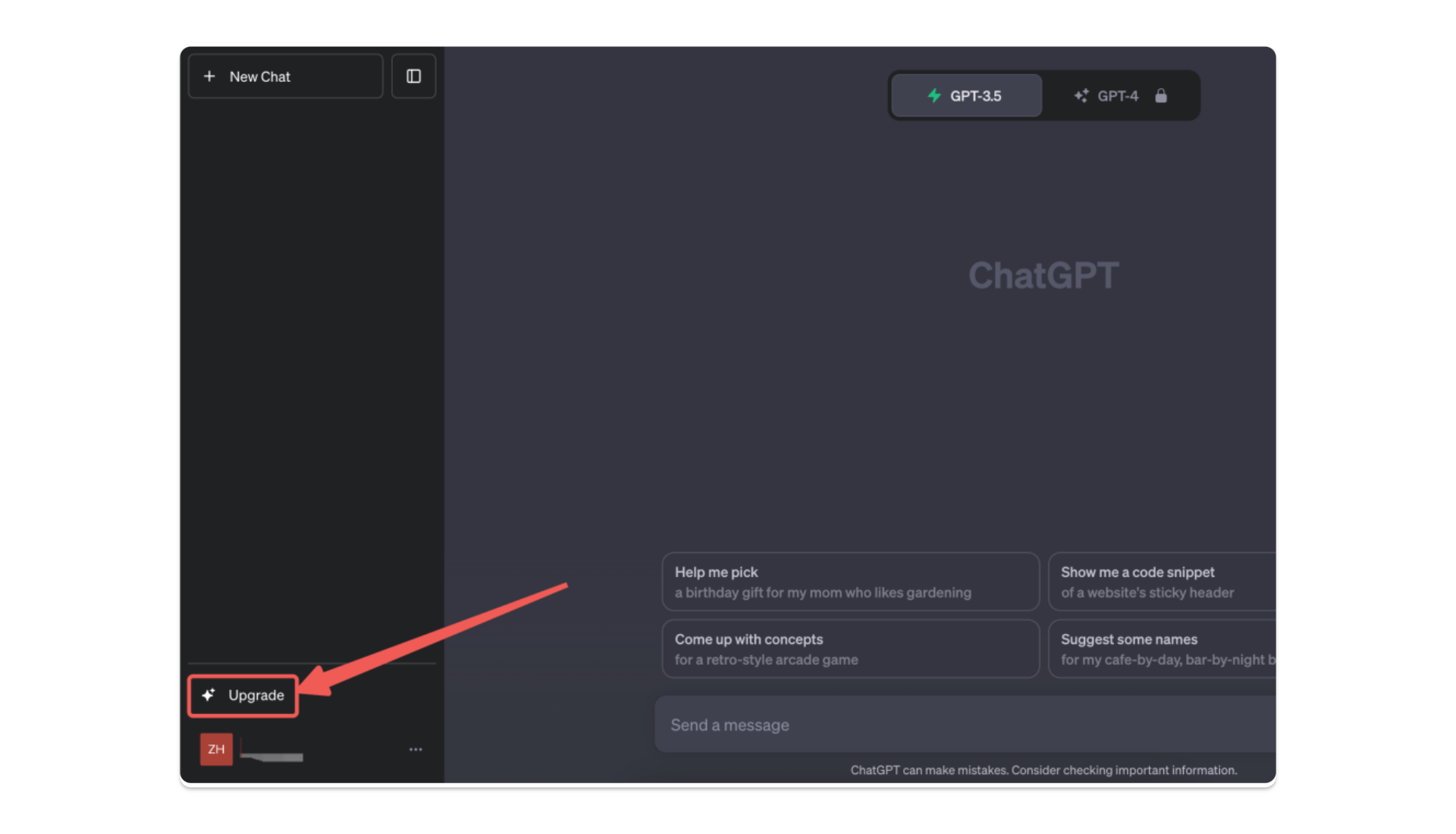
Task: Click the ZH user avatar
Action: (216, 749)
